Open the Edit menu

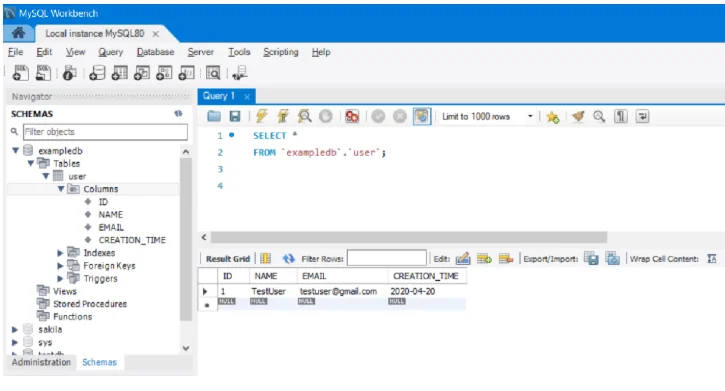(x=44, y=52)
